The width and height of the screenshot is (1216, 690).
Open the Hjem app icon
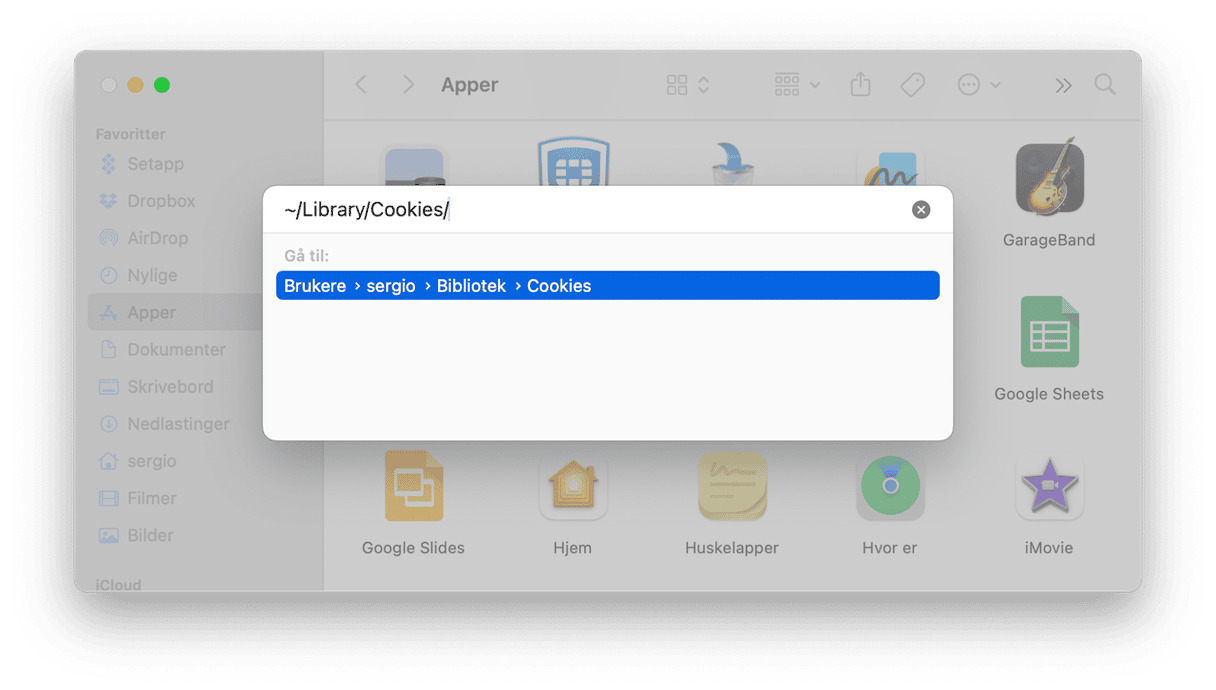pos(572,487)
